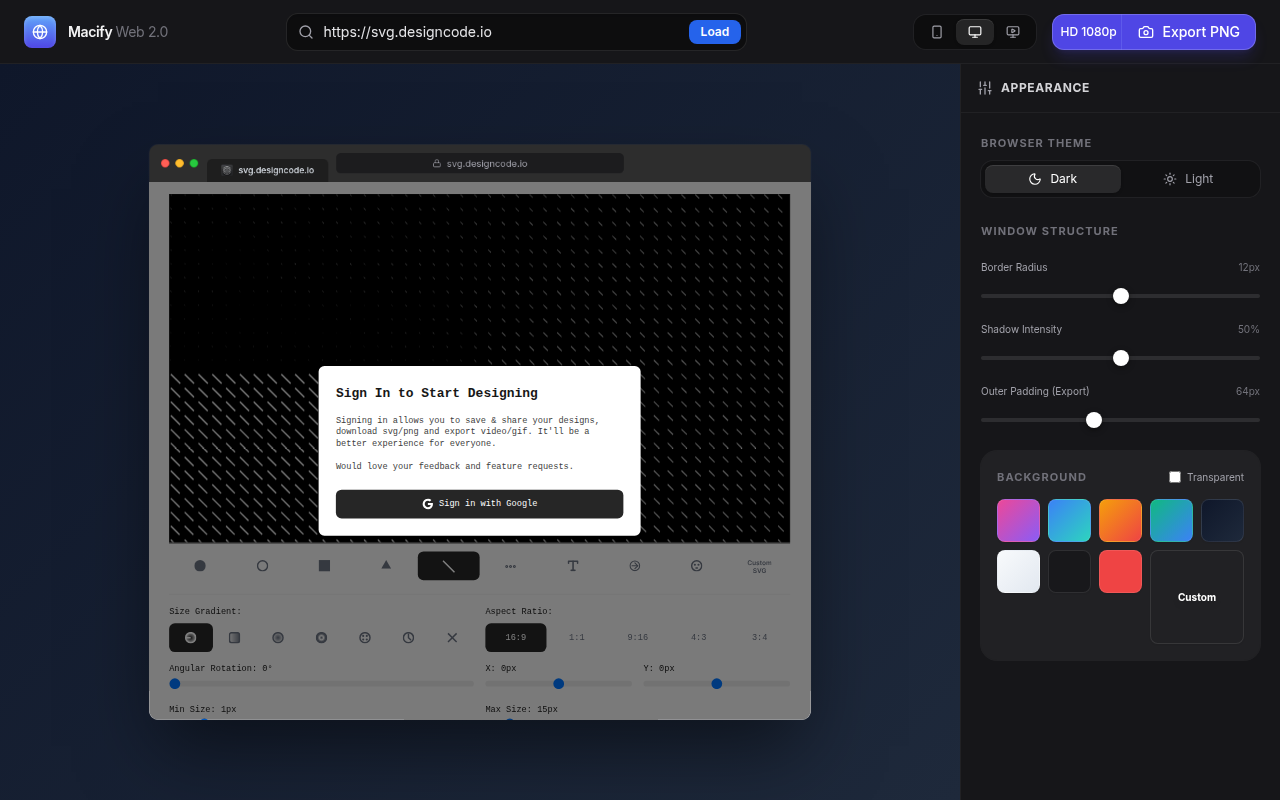The image size is (1280, 800).
Task: Toggle the Transparent background checkbox
Action: 1175,477
